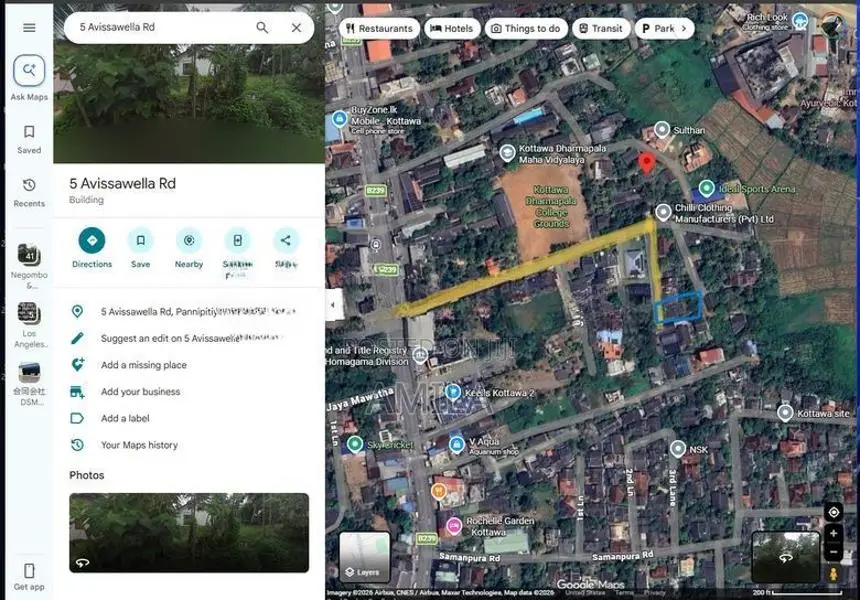Click the Rich Look Clothing store marker
Image resolution: width=860 pixels, height=600 pixels.
(800, 21)
